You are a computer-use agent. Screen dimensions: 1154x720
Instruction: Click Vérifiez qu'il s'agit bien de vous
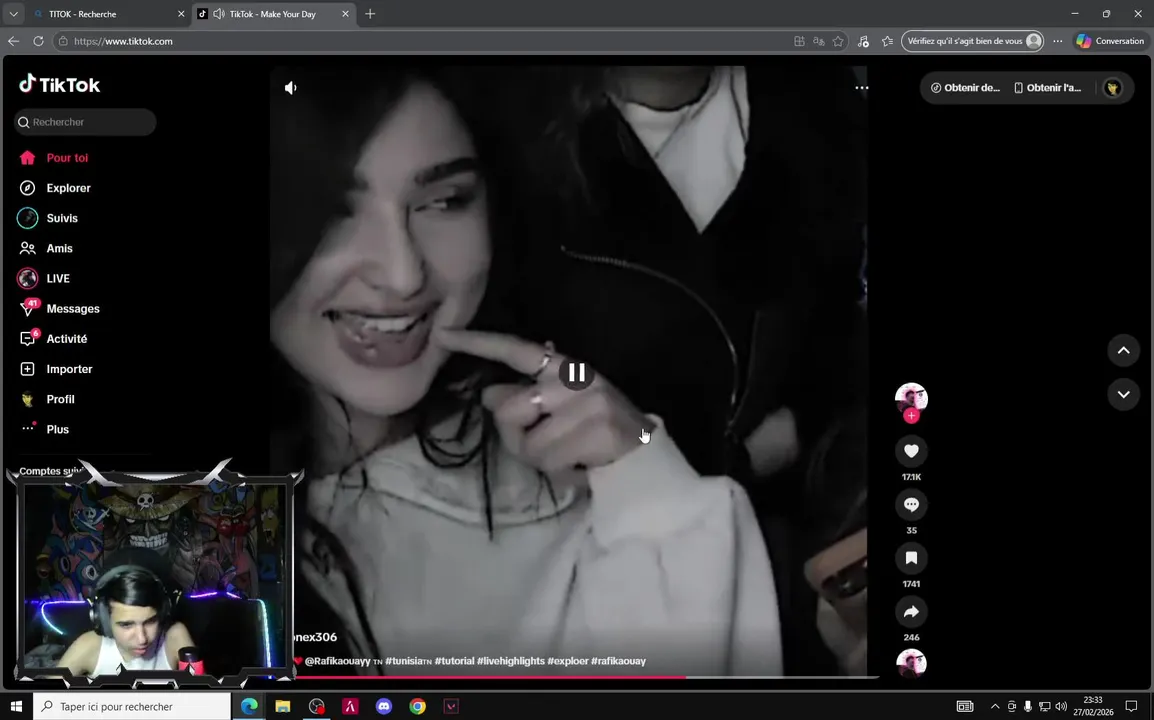pos(971,41)
